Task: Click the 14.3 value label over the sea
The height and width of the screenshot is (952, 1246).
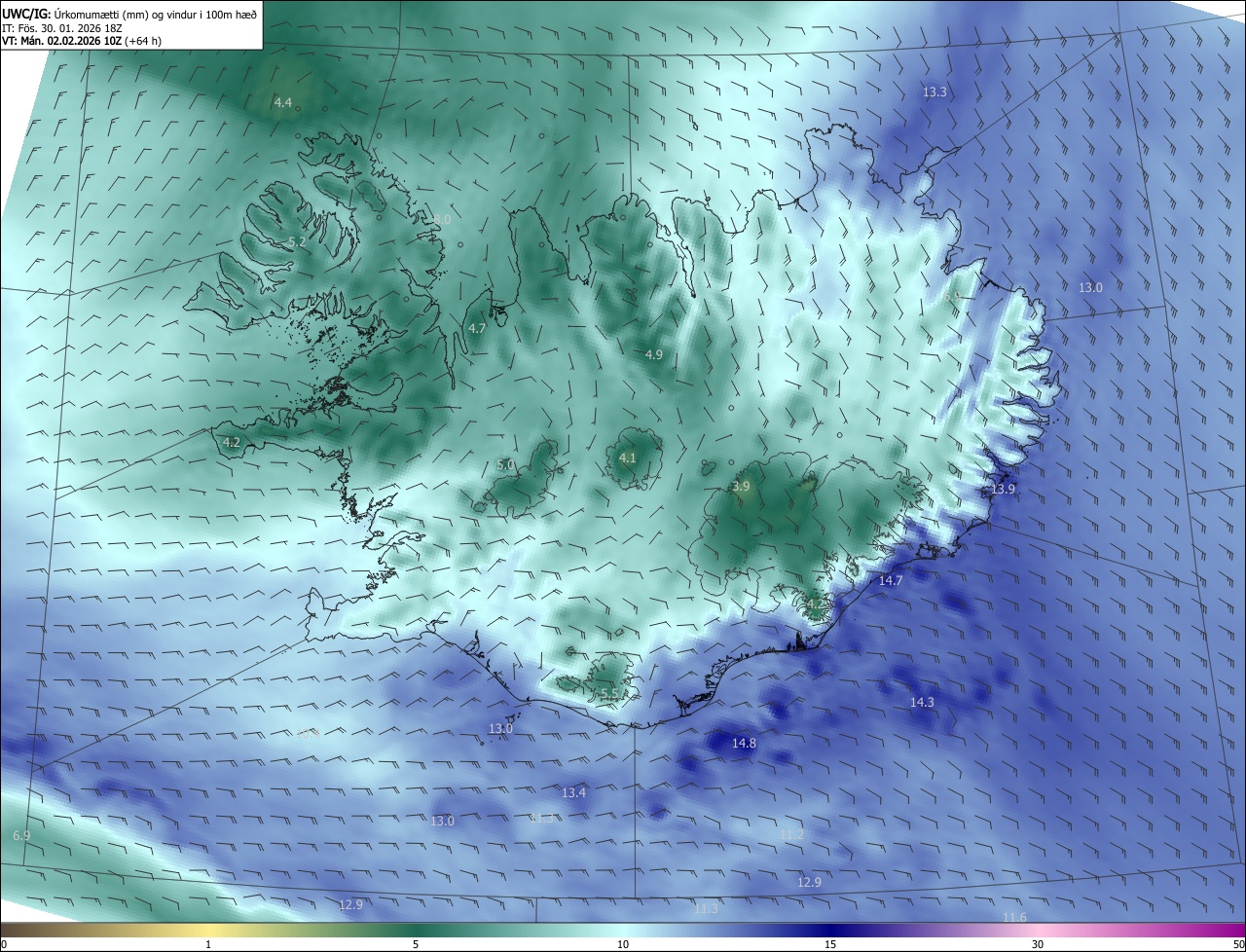Action: point(922,702)
